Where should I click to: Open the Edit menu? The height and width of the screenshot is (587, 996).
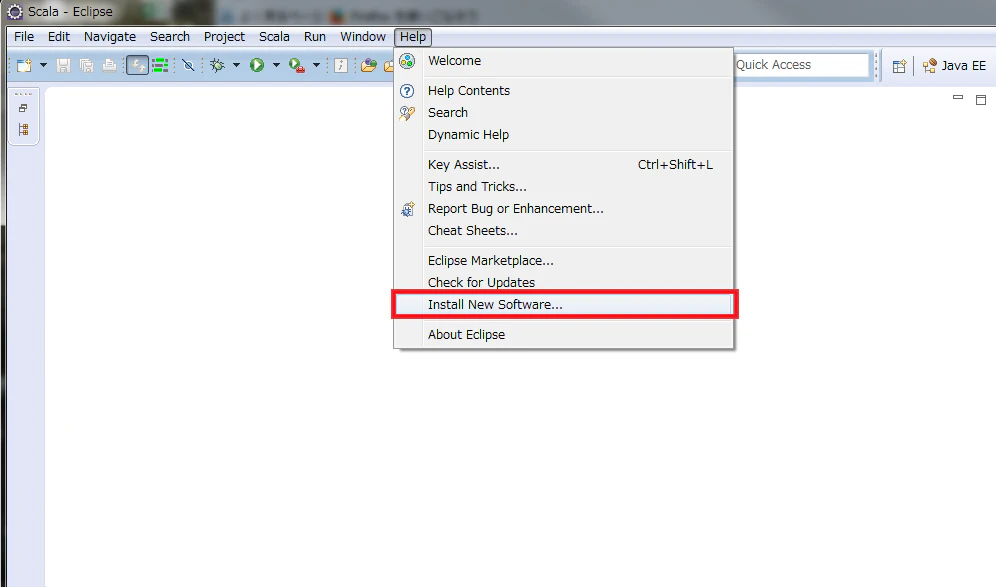58,37
